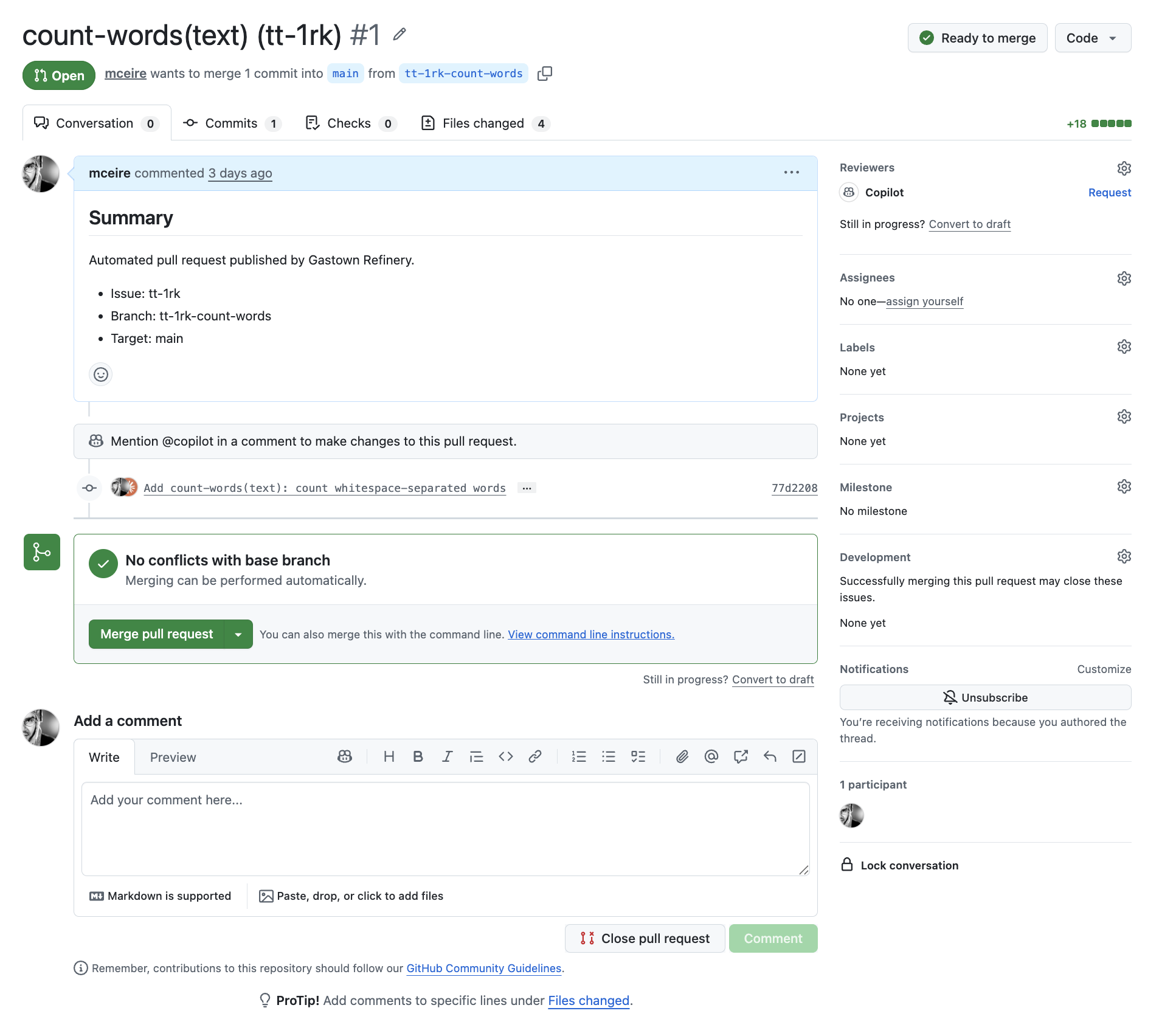
Task: Switch to the Conversation tab
Action: pos(97,123)
